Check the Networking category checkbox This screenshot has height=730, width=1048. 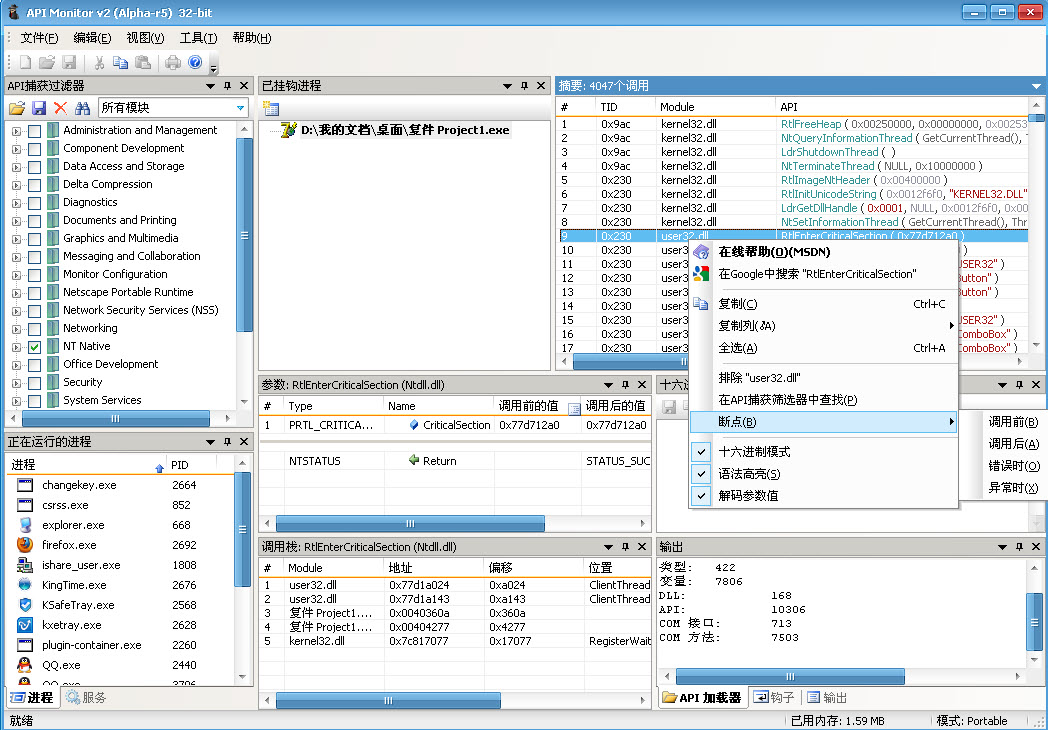(x=35, y=328)
